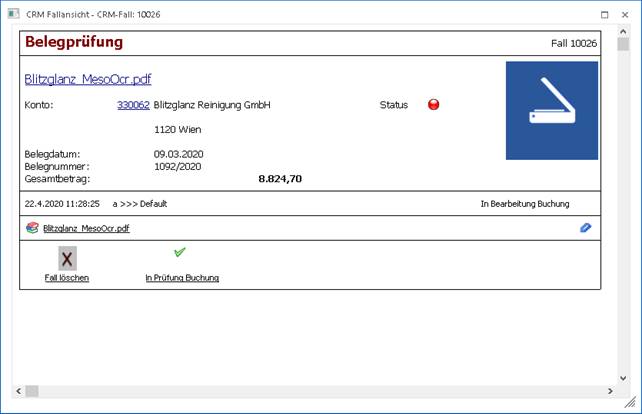The height and width of the screenshot is (414, 642).
Task: Choose In Prüfung Buchung action link
Action: pyautogui.click(x=182, y=278)
